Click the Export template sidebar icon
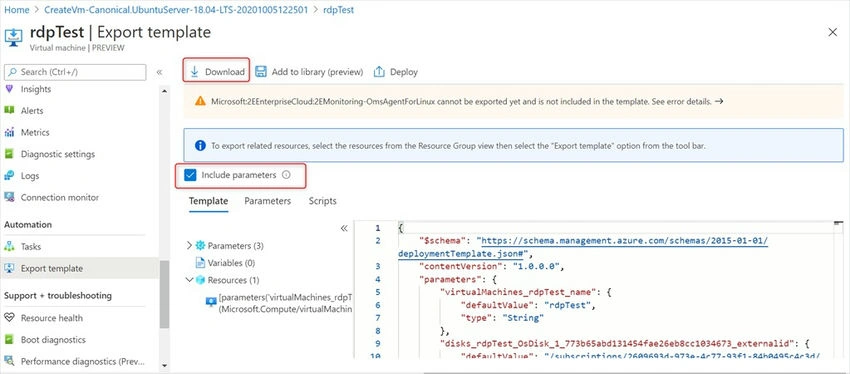 point(9,268)
